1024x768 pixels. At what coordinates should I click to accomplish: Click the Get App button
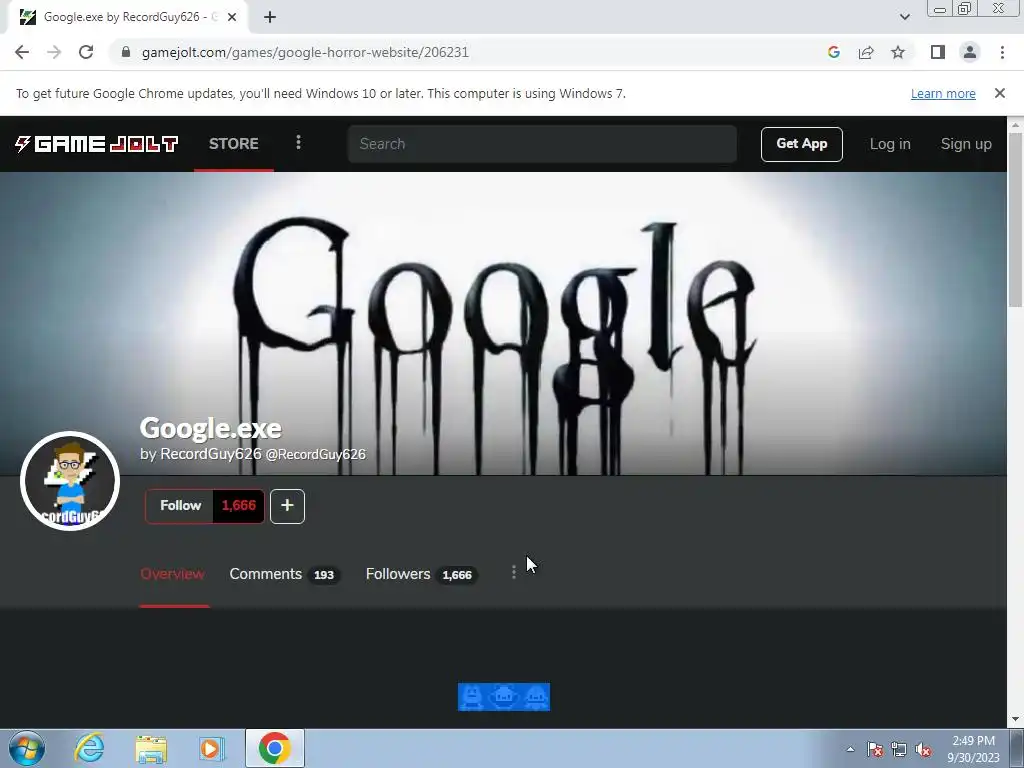coord(801,144)
